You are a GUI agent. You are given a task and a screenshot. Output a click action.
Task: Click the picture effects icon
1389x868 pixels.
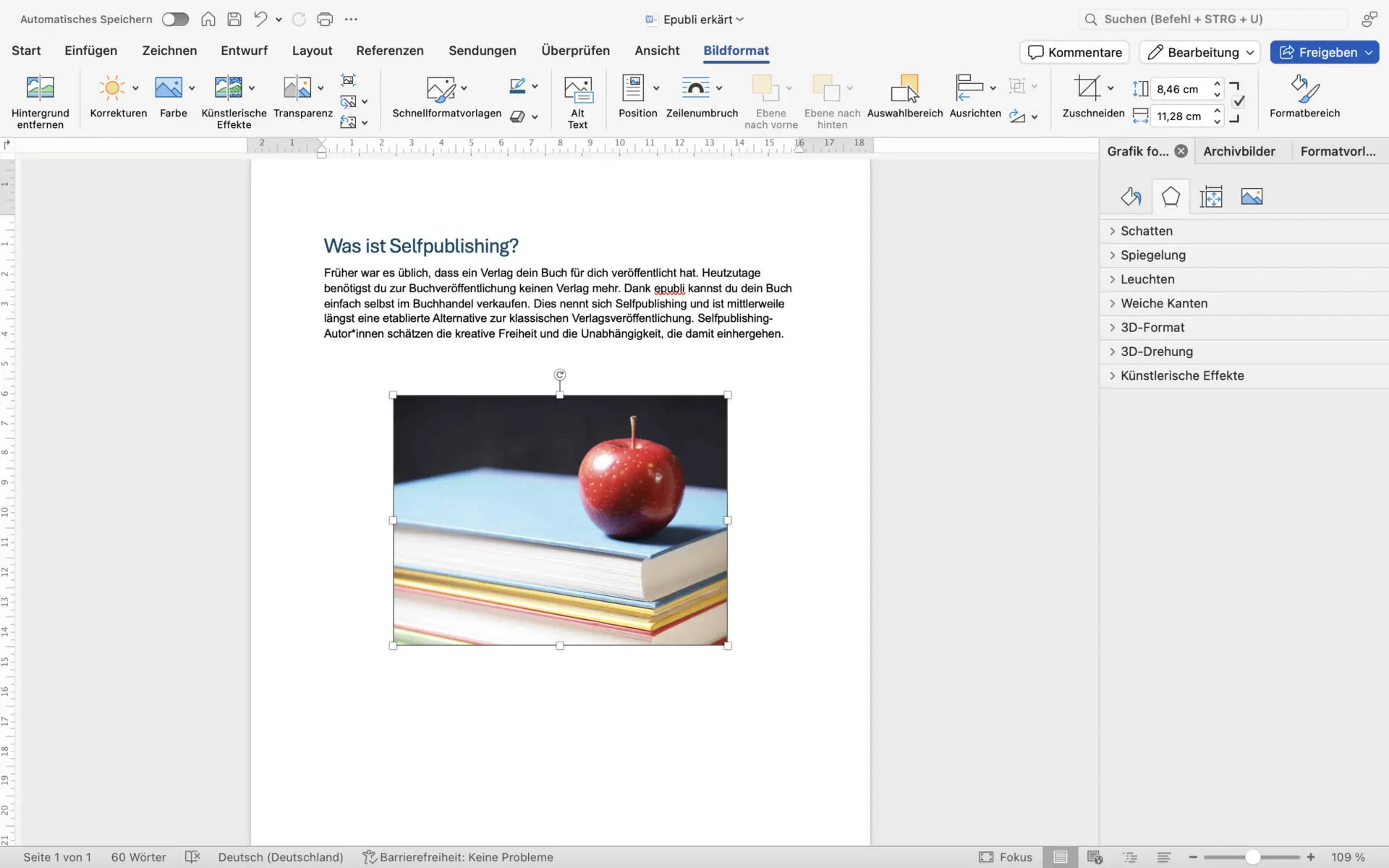click(517, 116)
